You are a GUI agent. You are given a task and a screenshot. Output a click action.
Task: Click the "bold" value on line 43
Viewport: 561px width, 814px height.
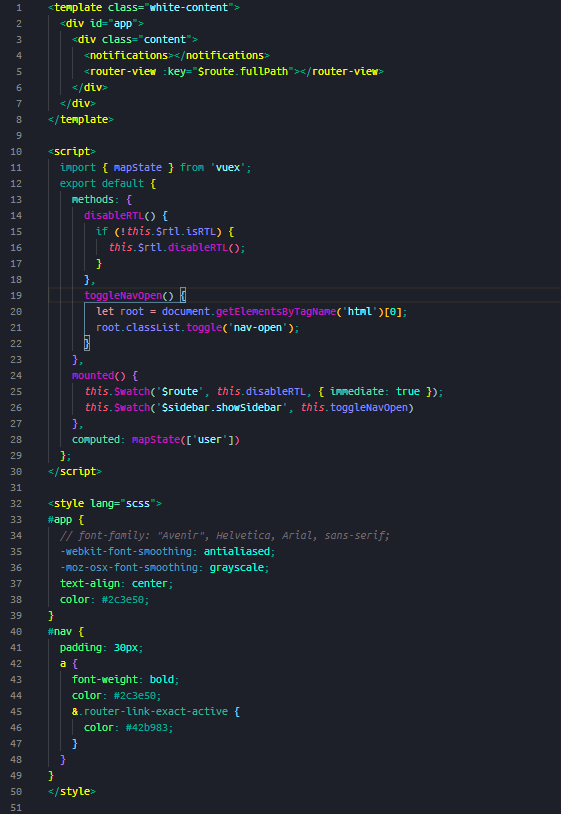[x=162, y=680]
